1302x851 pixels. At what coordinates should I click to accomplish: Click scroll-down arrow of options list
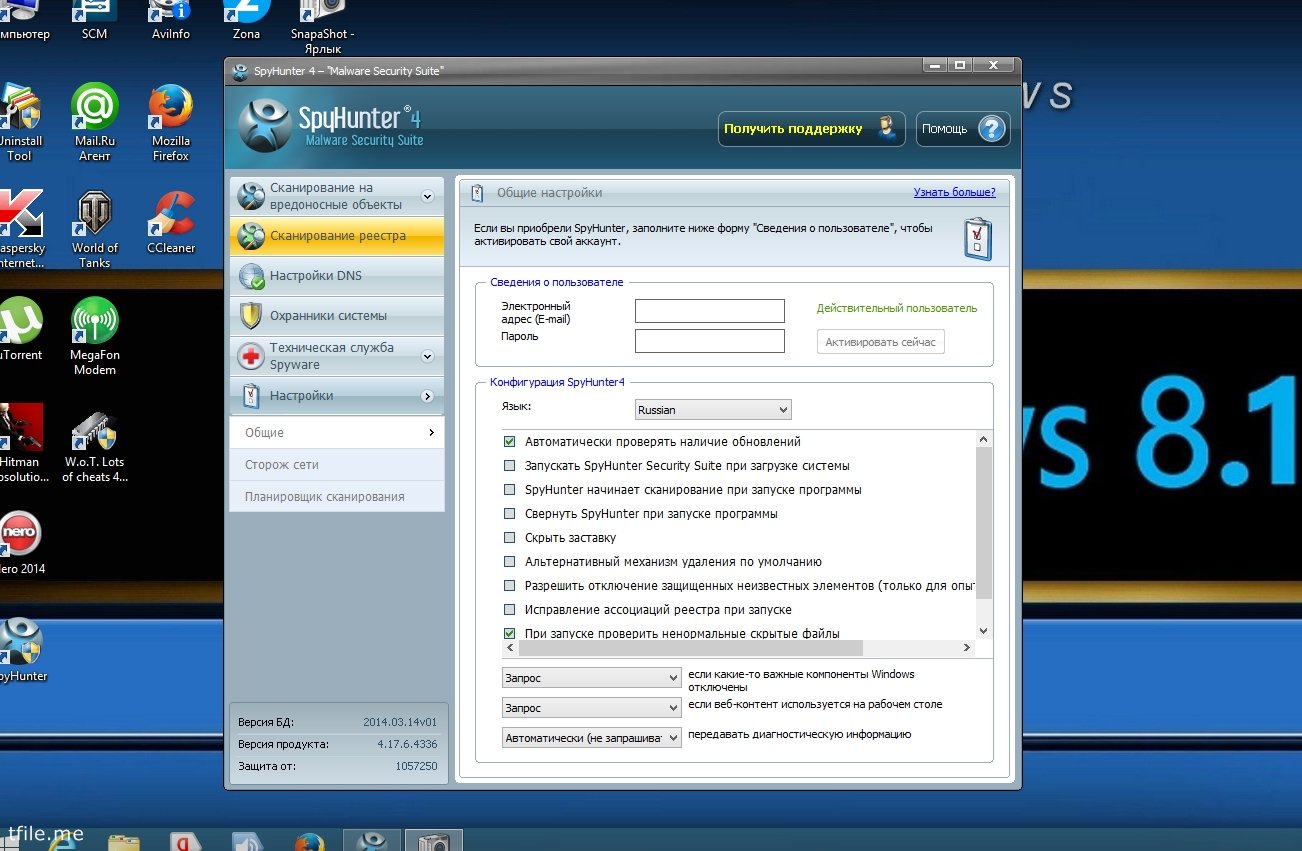point(983,631)
